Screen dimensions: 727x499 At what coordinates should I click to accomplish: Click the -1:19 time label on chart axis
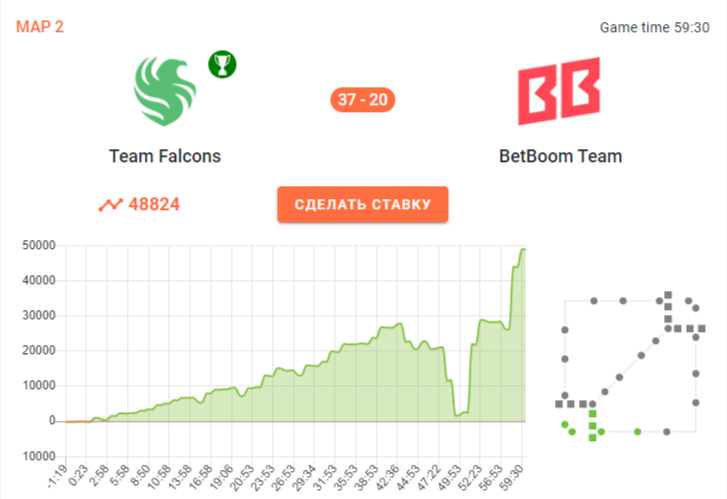(58, 475)
